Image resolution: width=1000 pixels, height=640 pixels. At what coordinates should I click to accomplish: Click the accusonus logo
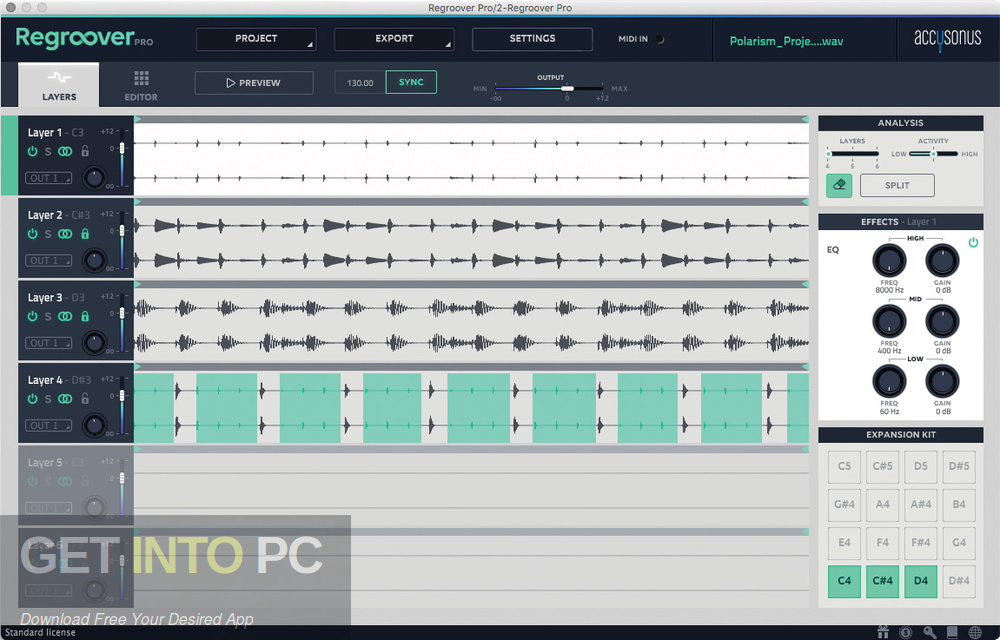tap(948, 38)
